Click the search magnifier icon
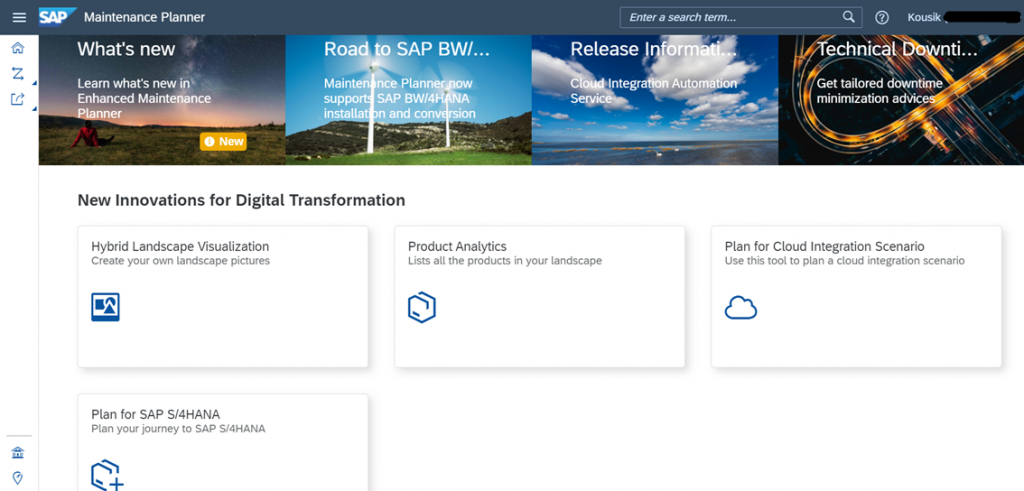 848,17
